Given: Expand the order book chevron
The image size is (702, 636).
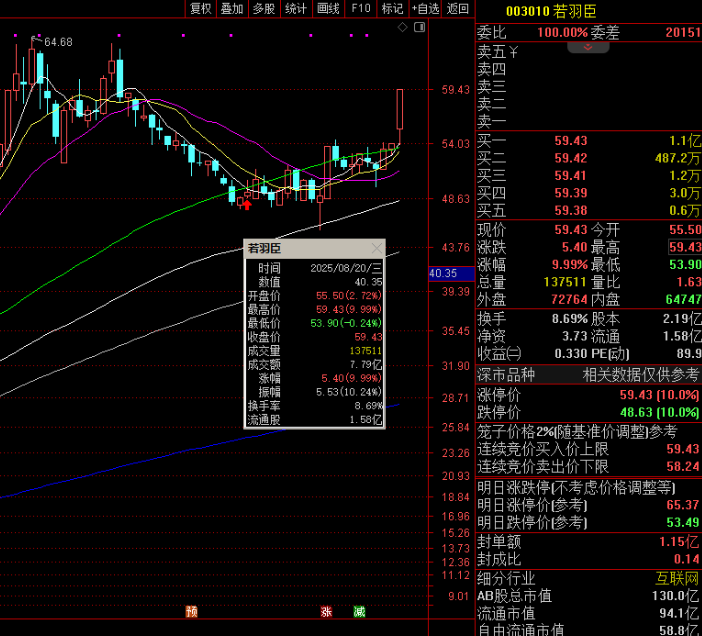Looking at the screenshot, I should (588, 47).
